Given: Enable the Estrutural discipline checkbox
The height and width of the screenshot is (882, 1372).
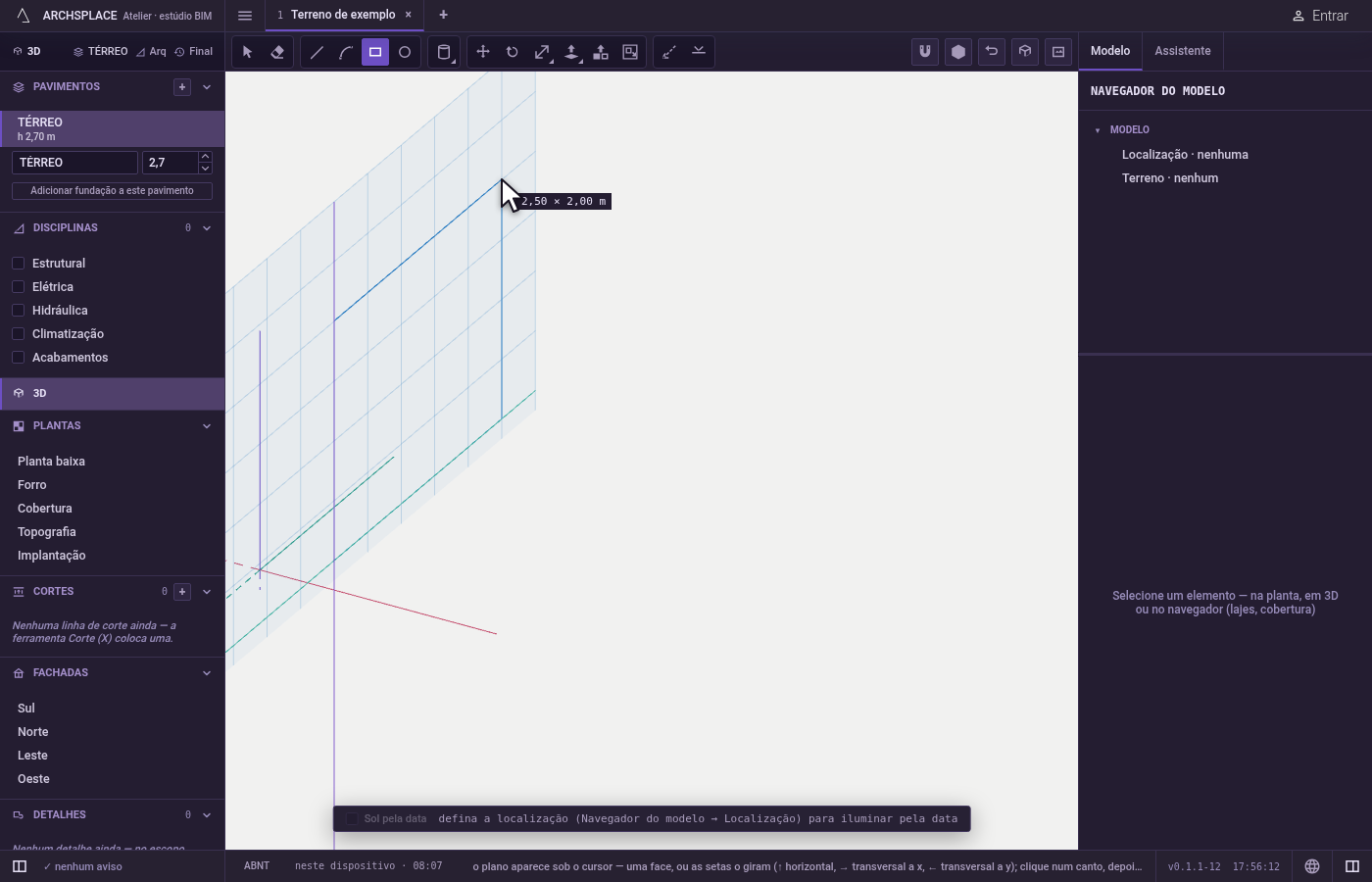Looking at the screenshot, I should [x=18, y=264].
